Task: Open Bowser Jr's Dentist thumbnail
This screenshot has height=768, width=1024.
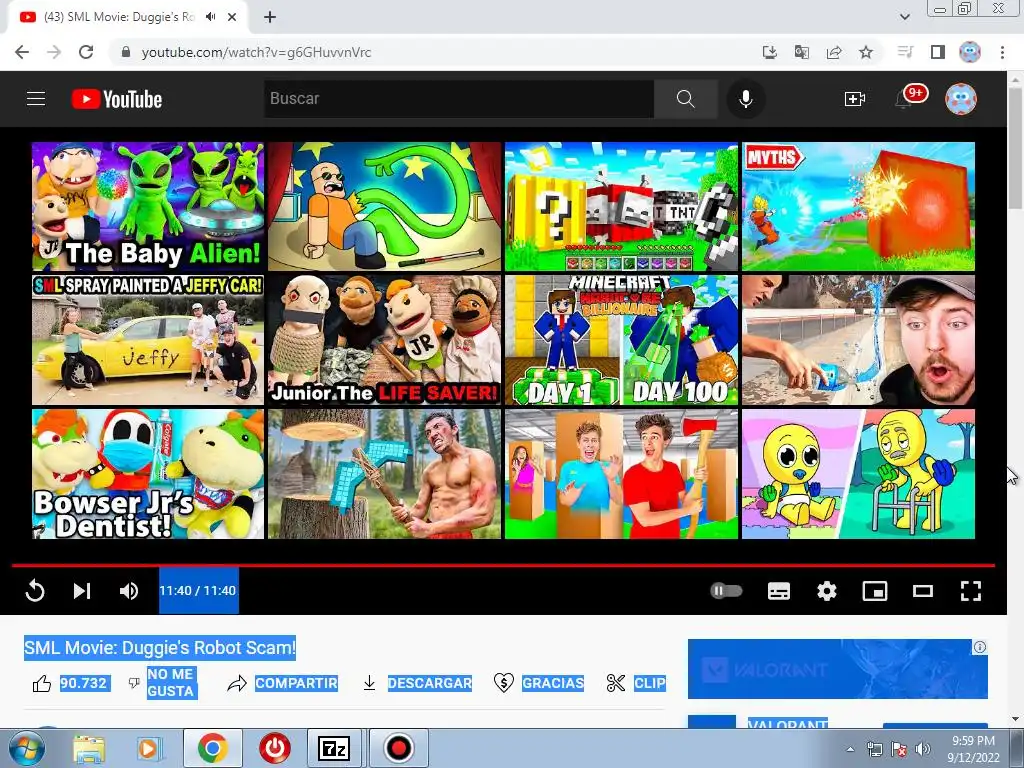Action: click(148, 474)
